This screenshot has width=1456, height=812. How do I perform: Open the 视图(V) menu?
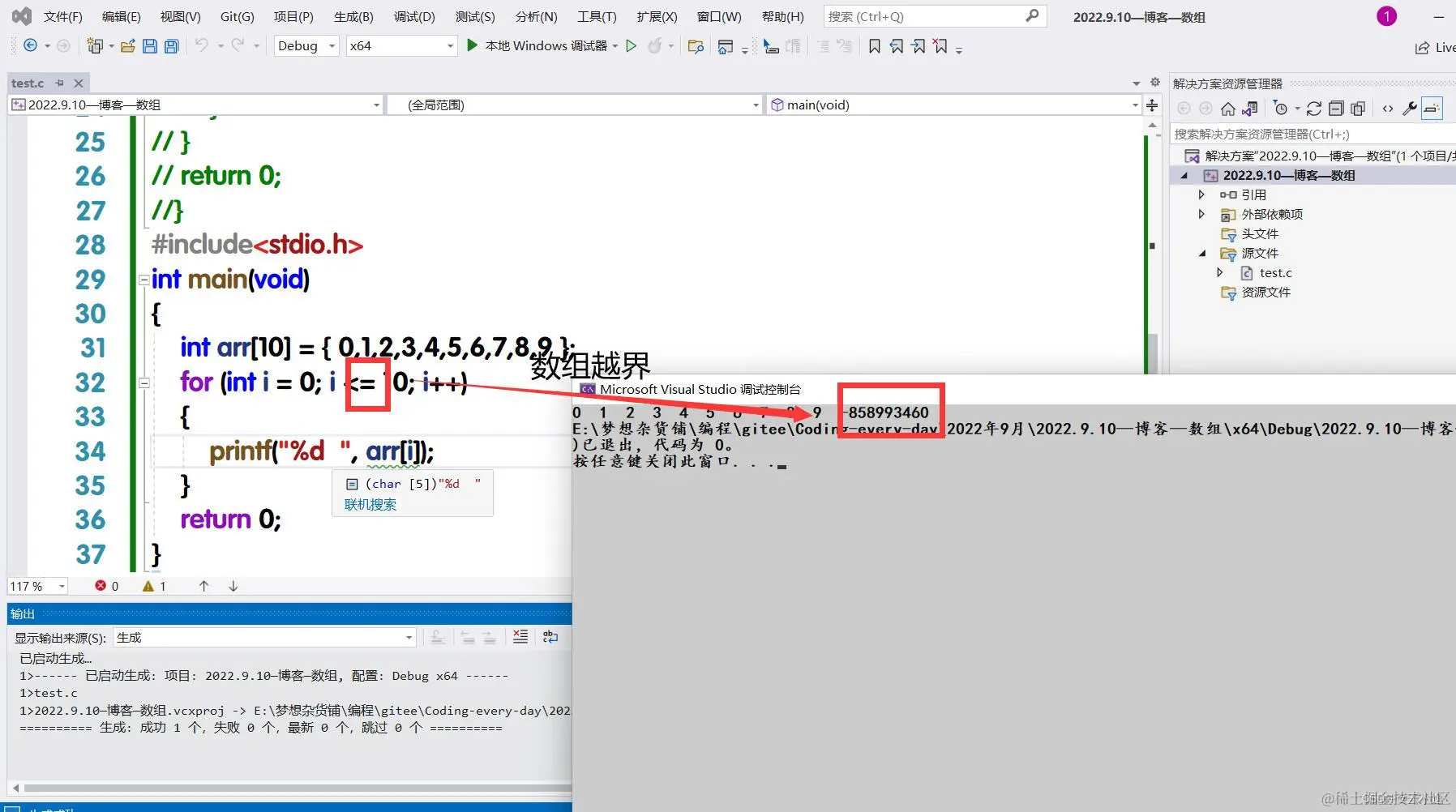click(x=180, y=16)
